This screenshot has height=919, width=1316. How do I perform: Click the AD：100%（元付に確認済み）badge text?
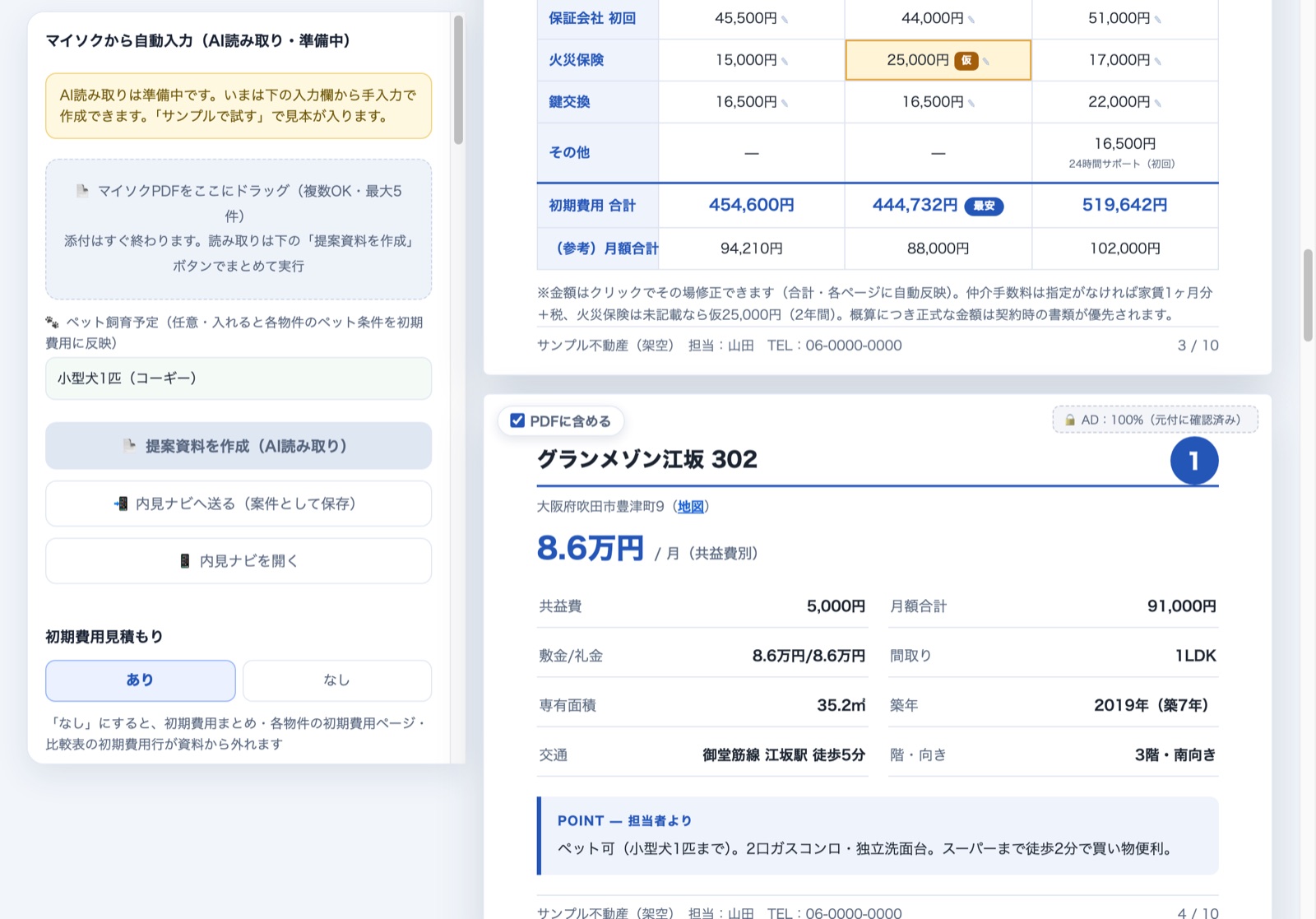pos(1161,420)
